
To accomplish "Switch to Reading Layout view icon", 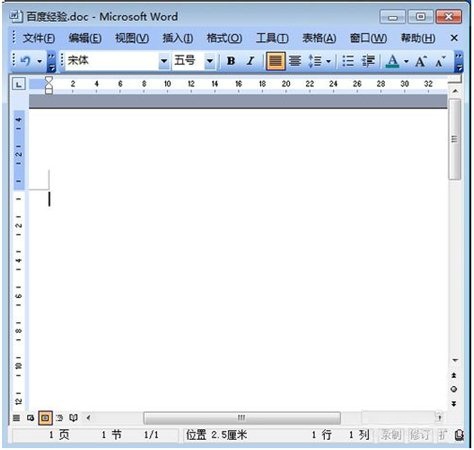I will pos(73,418).
